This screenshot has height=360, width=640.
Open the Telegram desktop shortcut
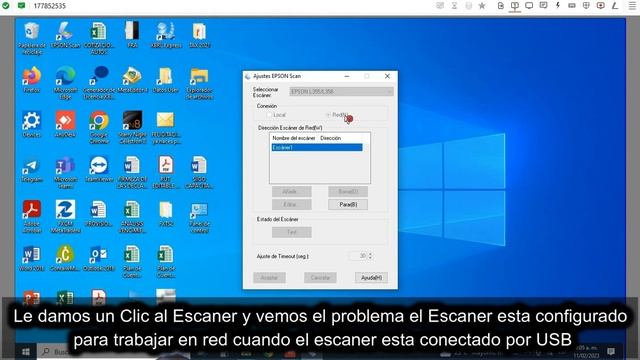(31, 169)
